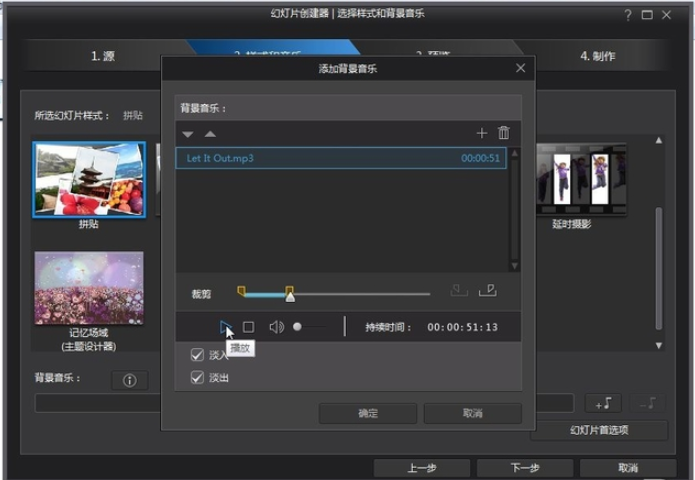Go to next step 下一步
This screenshot has width=695, height=480.
tap(525, 468)
